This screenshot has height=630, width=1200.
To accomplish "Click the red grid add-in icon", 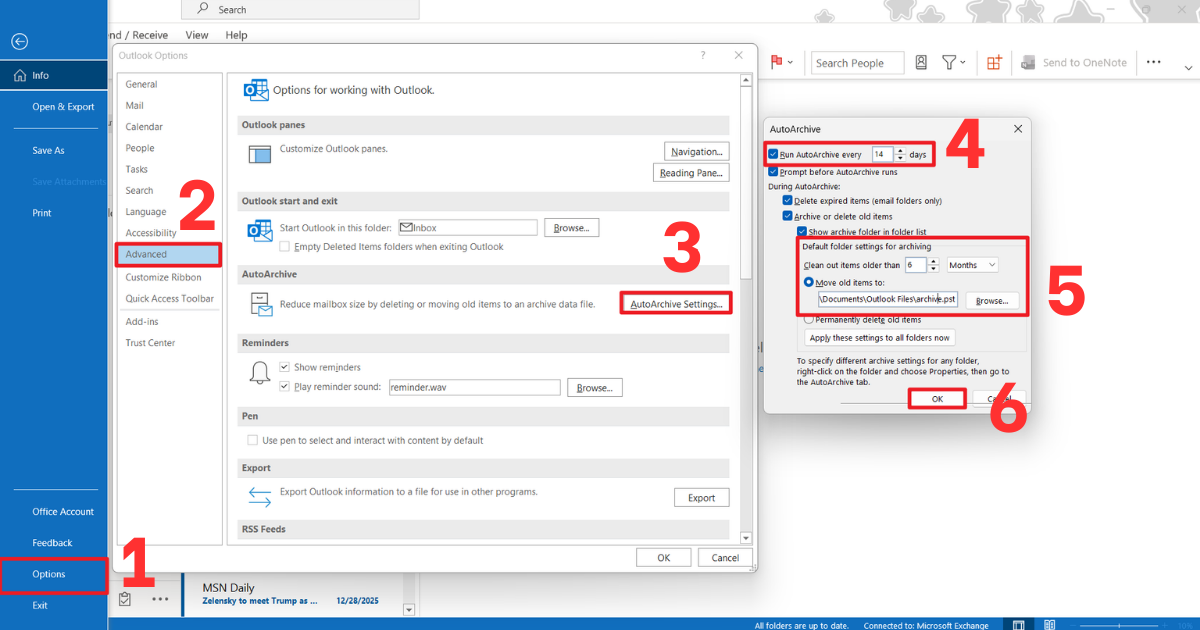I will 994,62.
